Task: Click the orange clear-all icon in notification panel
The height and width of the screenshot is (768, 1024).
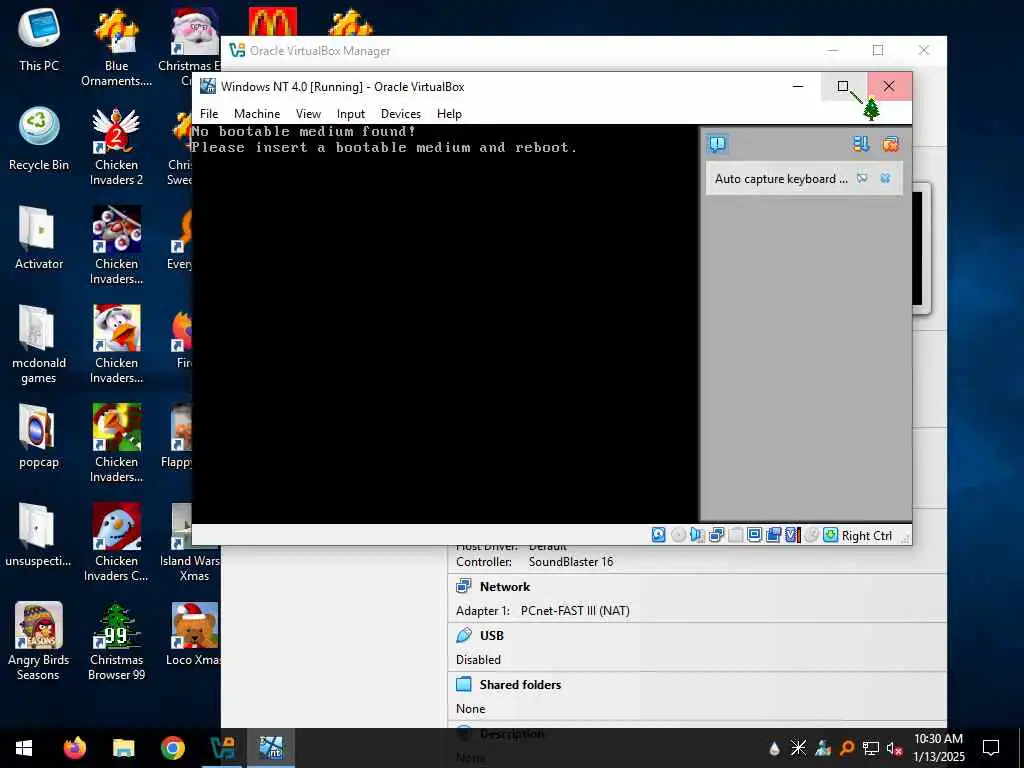Action: click(890, 144)
